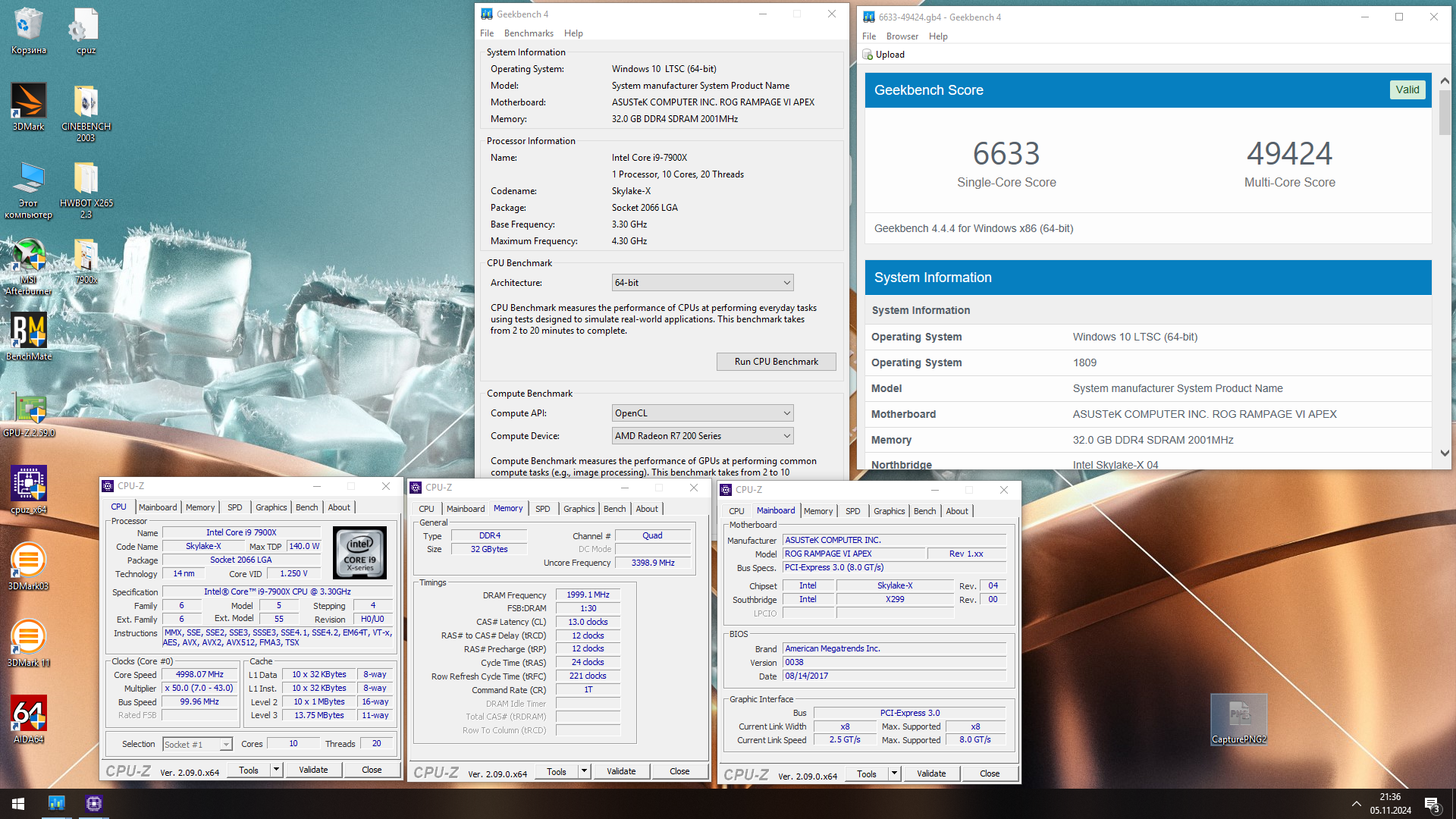Viewport: 1456px width, 819px height.
Task: Open the Benchmarks menu in Geekbench 4
Action: (x=529, y=33)
